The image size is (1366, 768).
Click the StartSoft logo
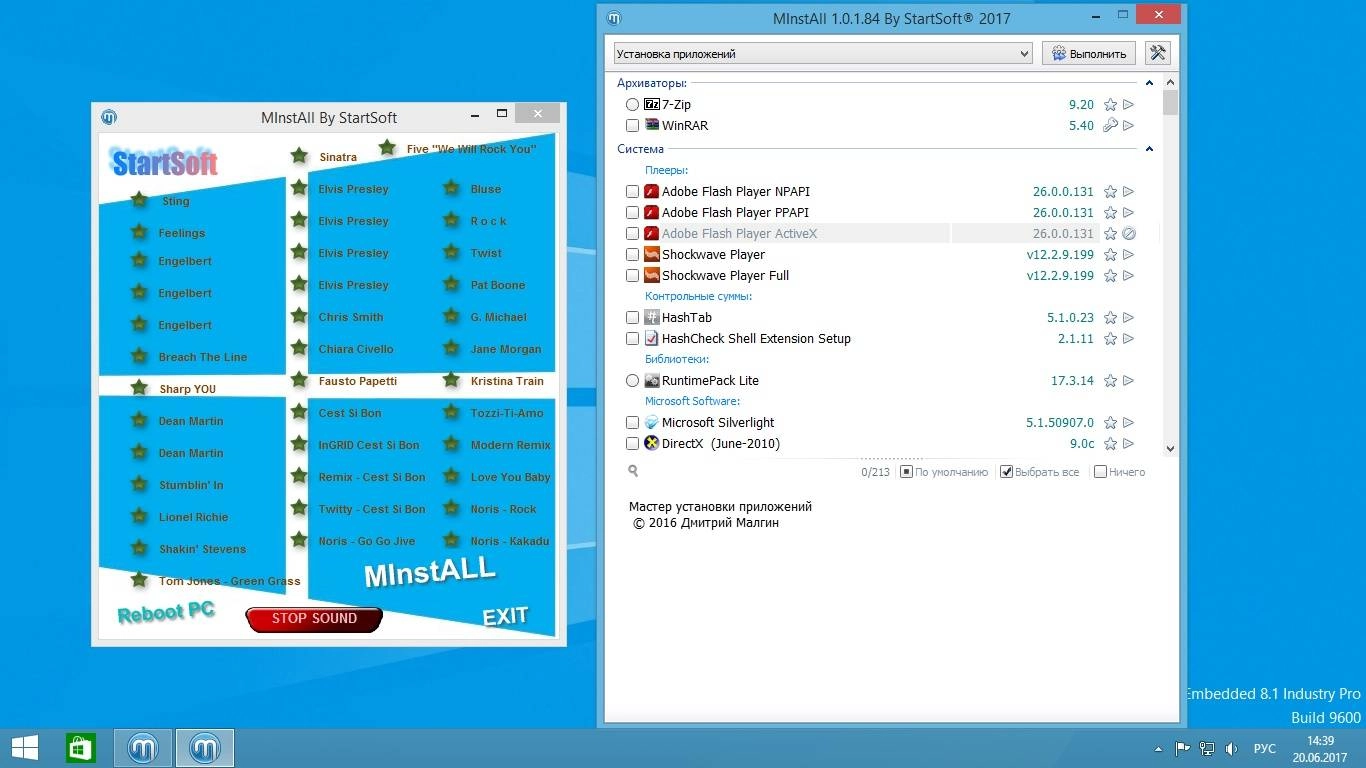(164, 162)
